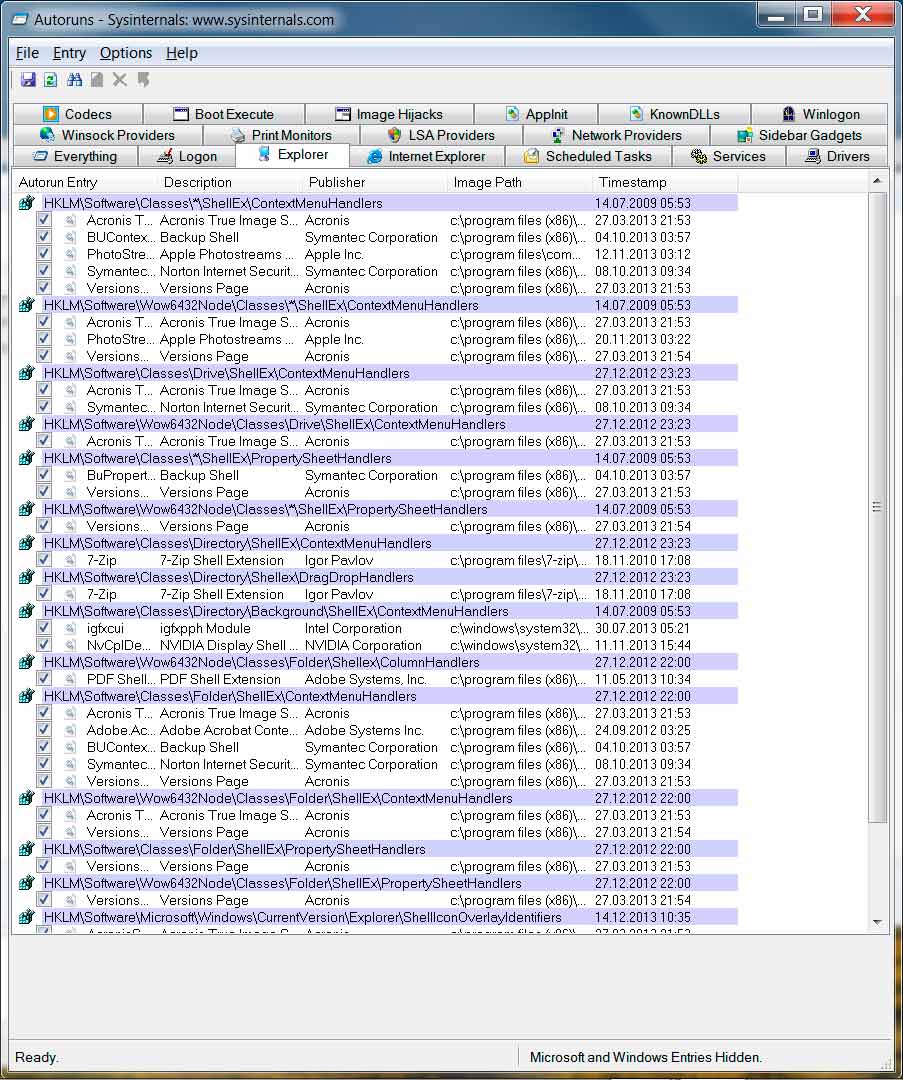Disable the igfxcui entry checkbox
Screen dimensions: 903x1080
[x=43, y=628]
